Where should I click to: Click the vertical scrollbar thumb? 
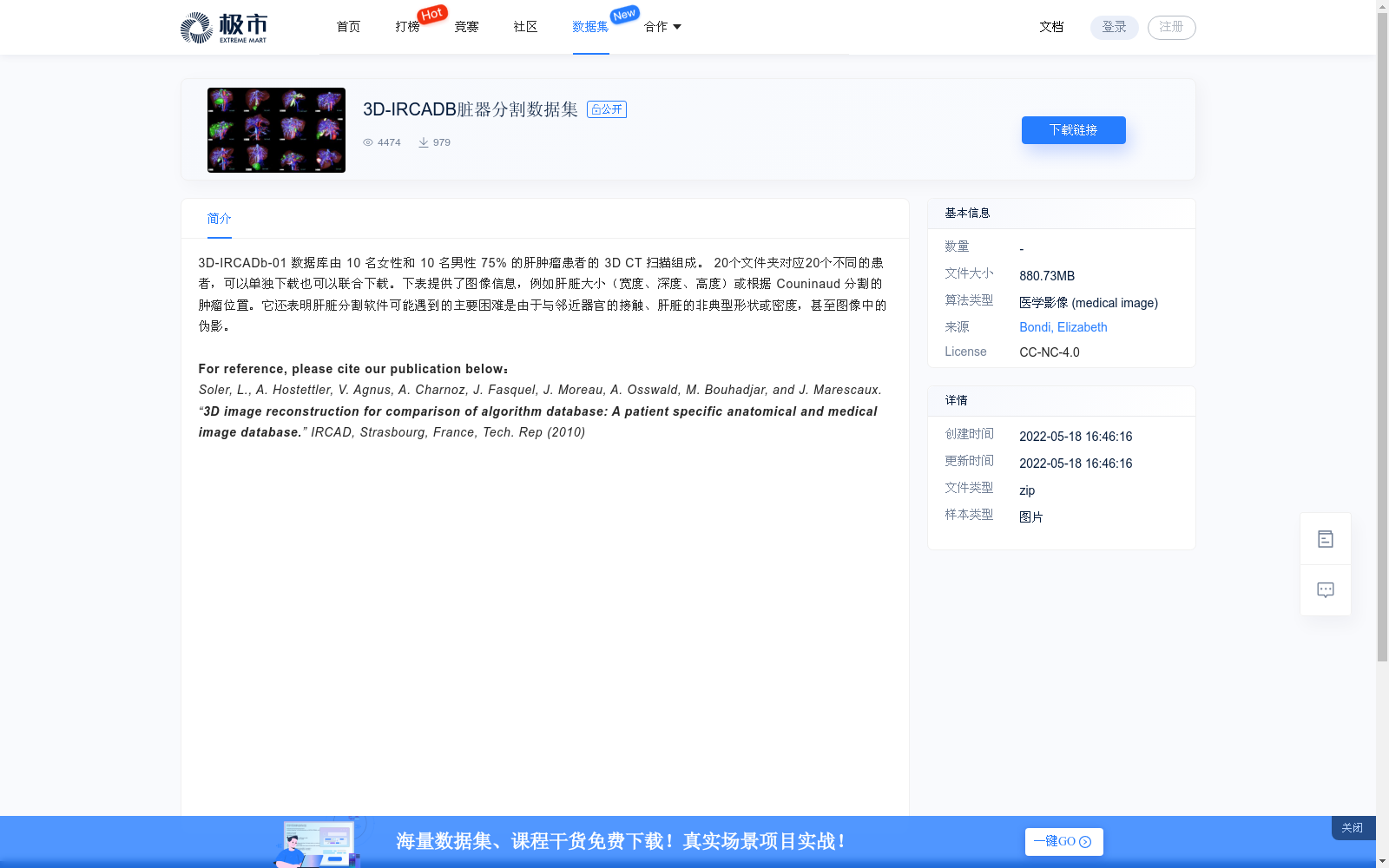coord(1382,337)
